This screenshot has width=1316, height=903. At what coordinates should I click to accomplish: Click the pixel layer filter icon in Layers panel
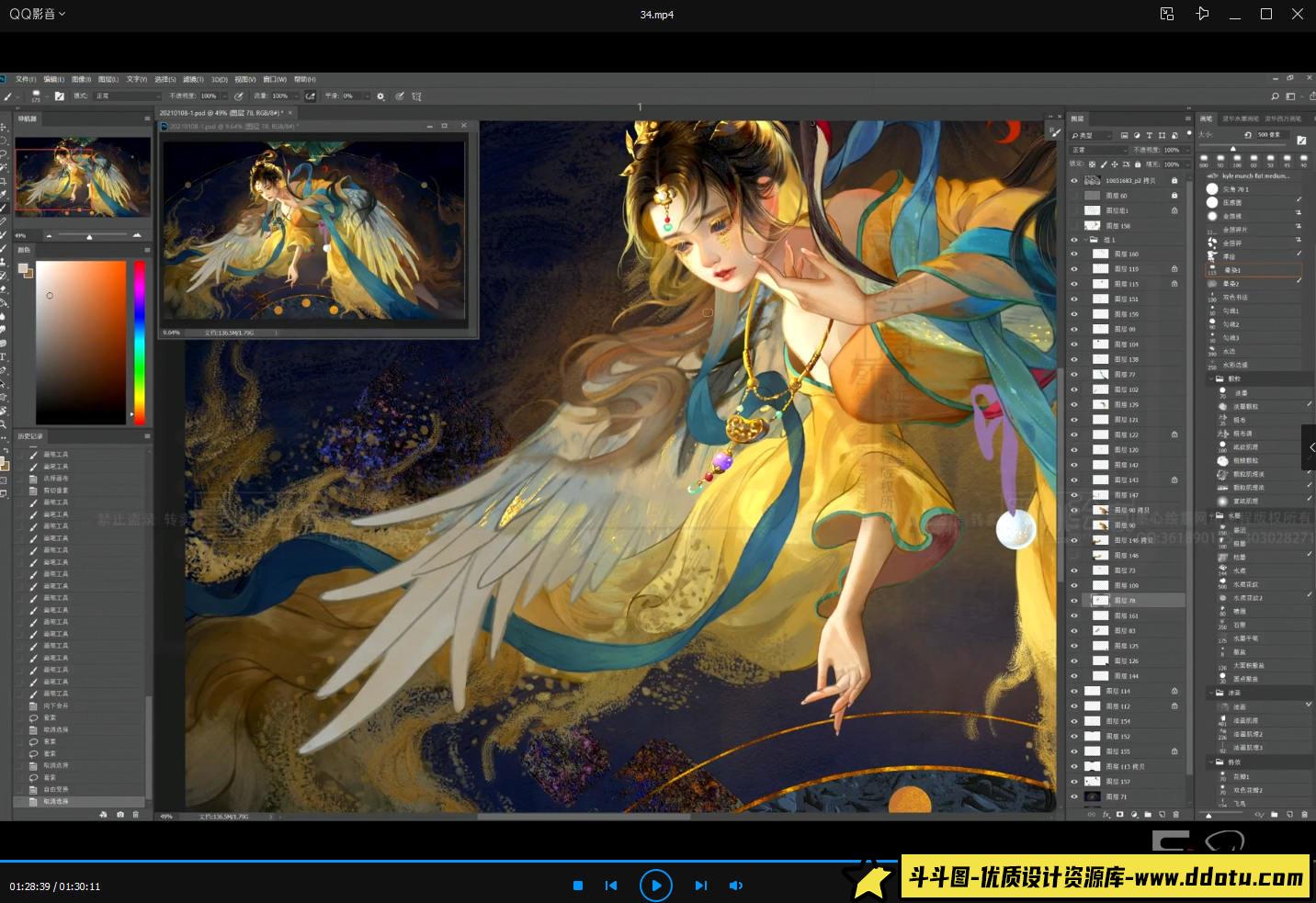click(1124, 135)
